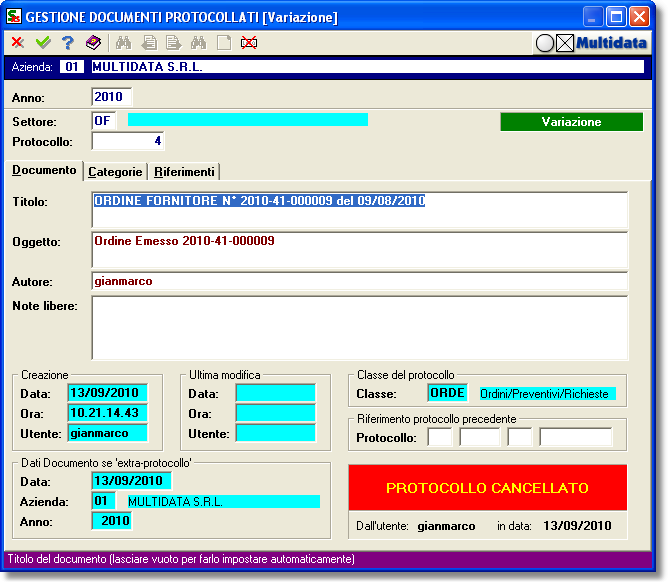
Task: Click Ultima modifica Data empty field
Action: click(276, 393)
